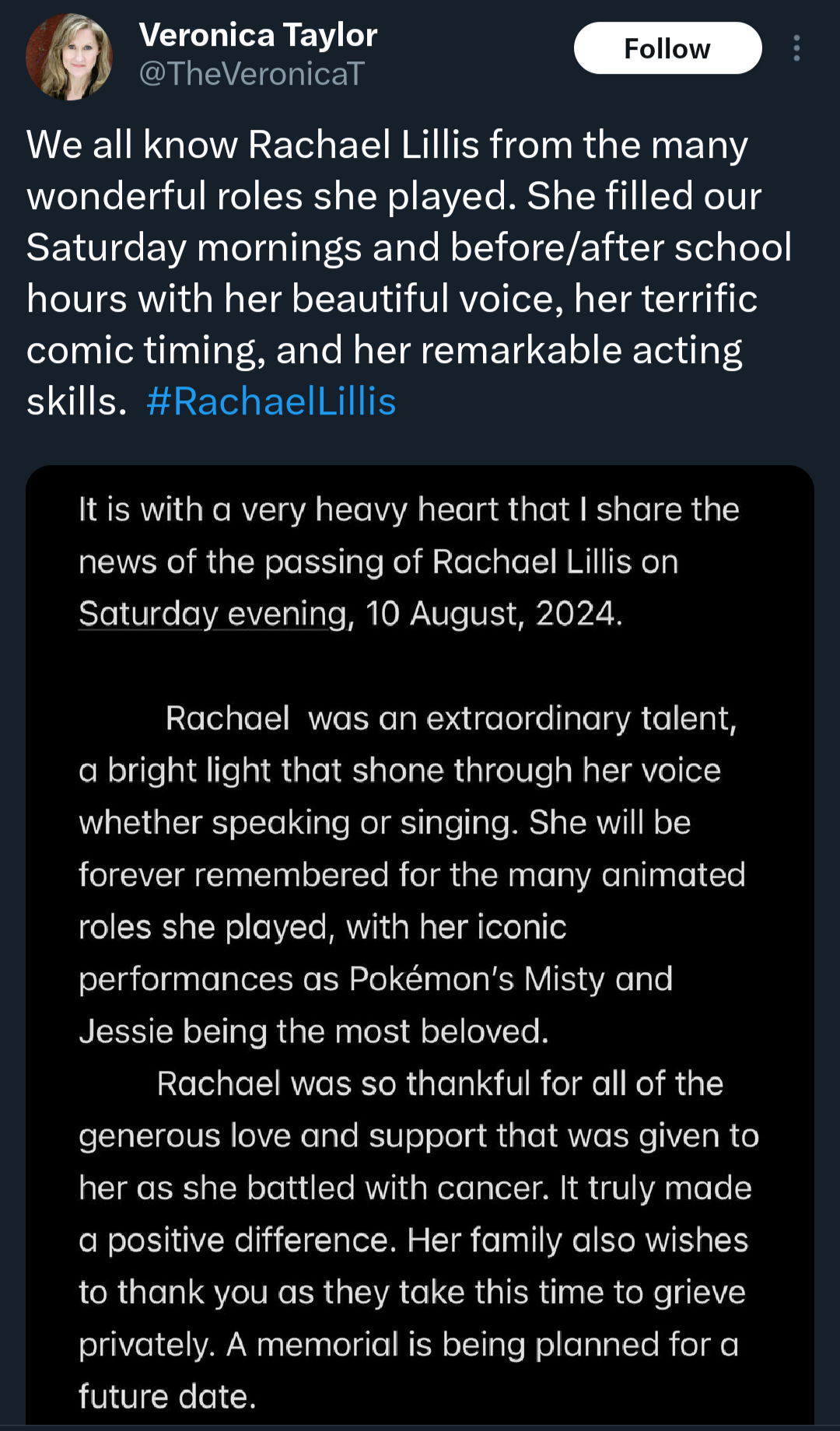Viewport: 840px width, 1431px height.
Task: Tap the 'It is with a very heavy heart' line
Action: (409, 509)
